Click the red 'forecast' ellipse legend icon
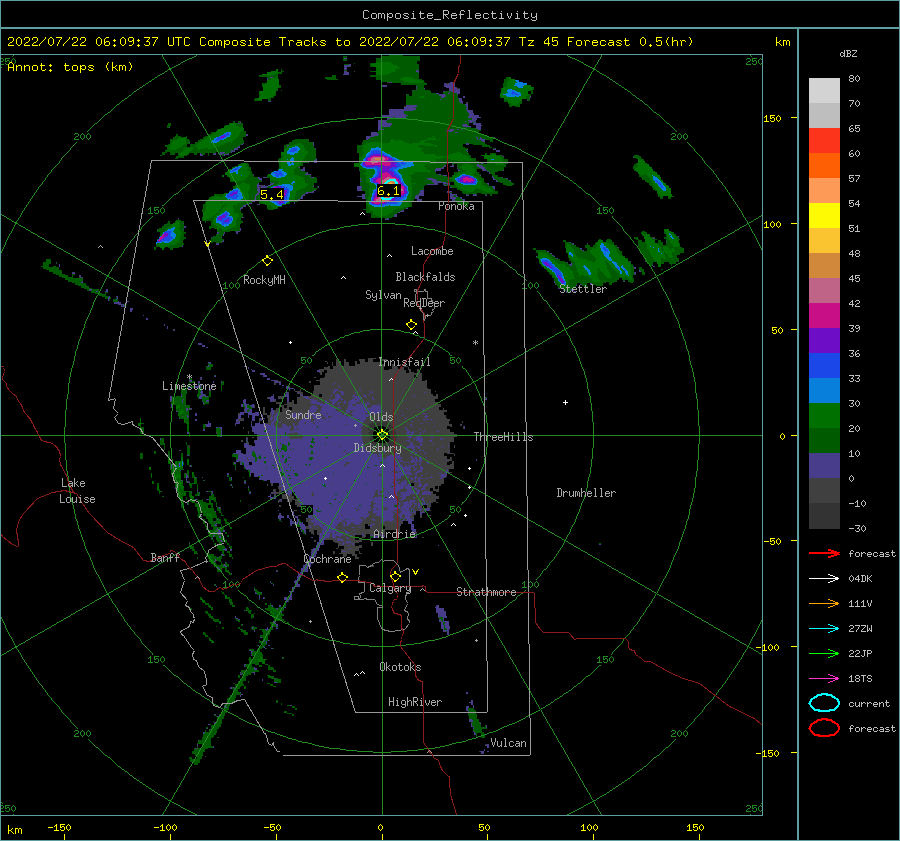This screenshot has width=900, height=841. tap(824, 728)
